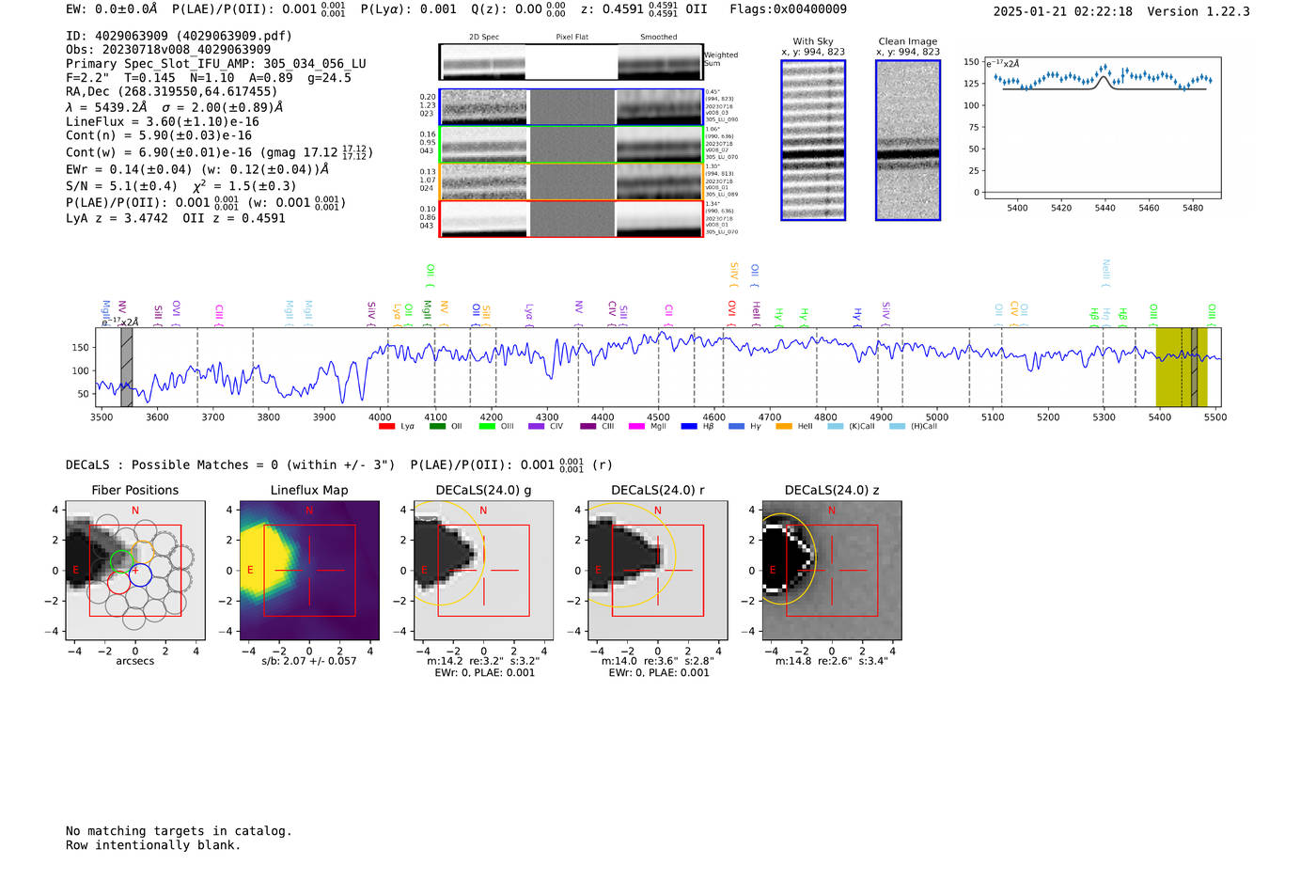The width and height of the screenshot is (1316, 896).
Task: Open the DECaLS(24.0) z image
Action: (x=832, y=571)
